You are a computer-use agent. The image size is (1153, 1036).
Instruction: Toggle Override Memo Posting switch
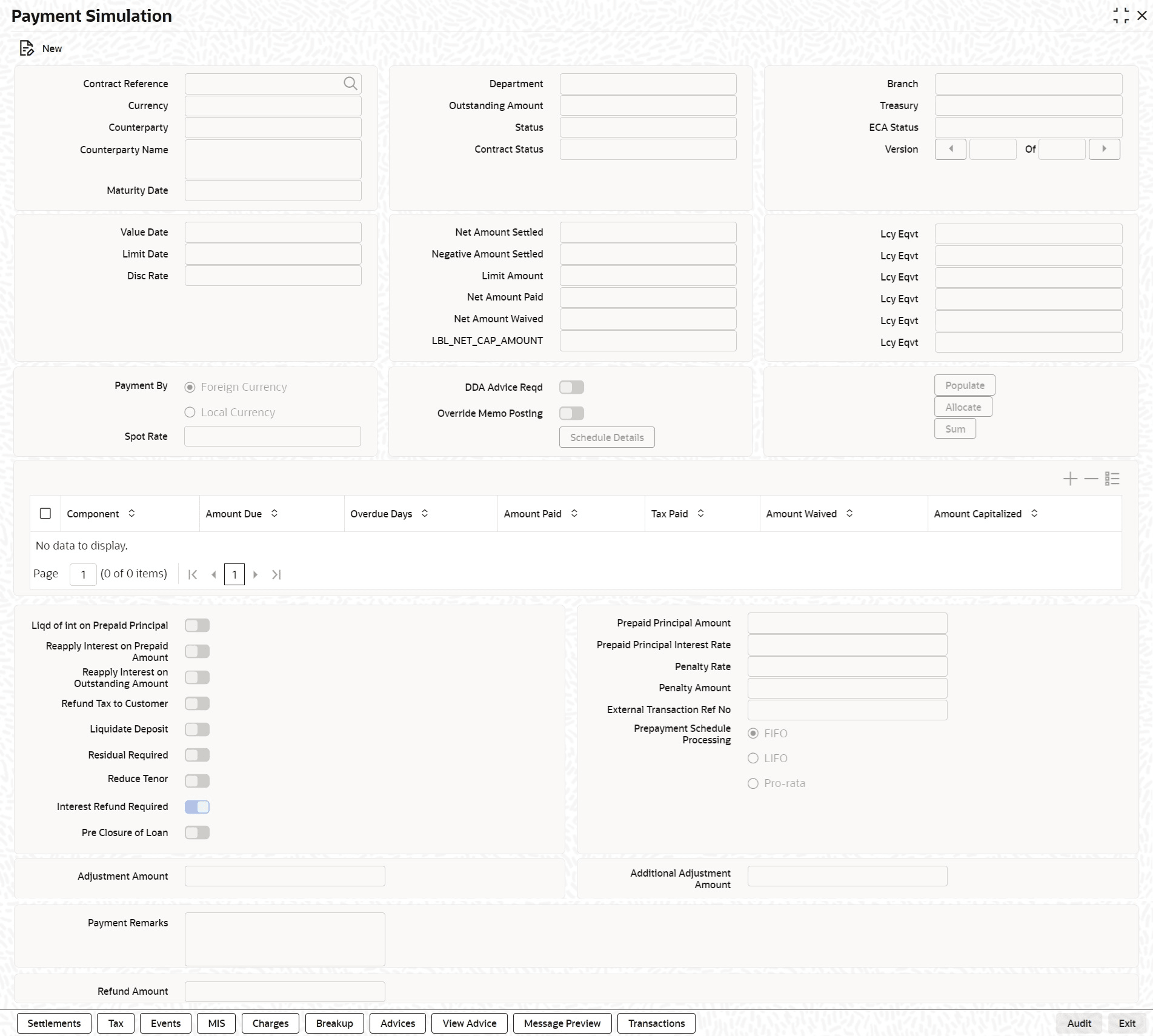click(x=571, y=413)
